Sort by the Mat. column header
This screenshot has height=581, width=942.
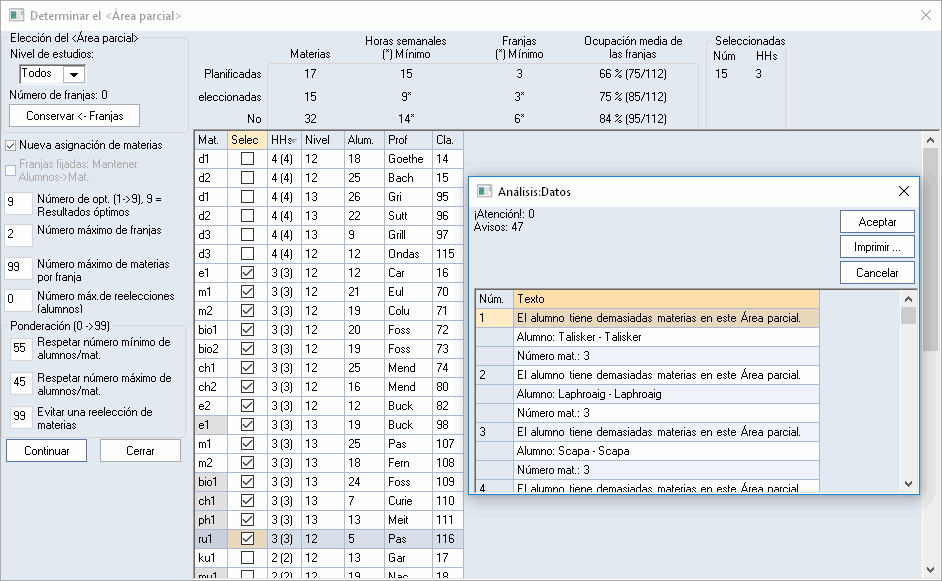[x=211, y=140]
